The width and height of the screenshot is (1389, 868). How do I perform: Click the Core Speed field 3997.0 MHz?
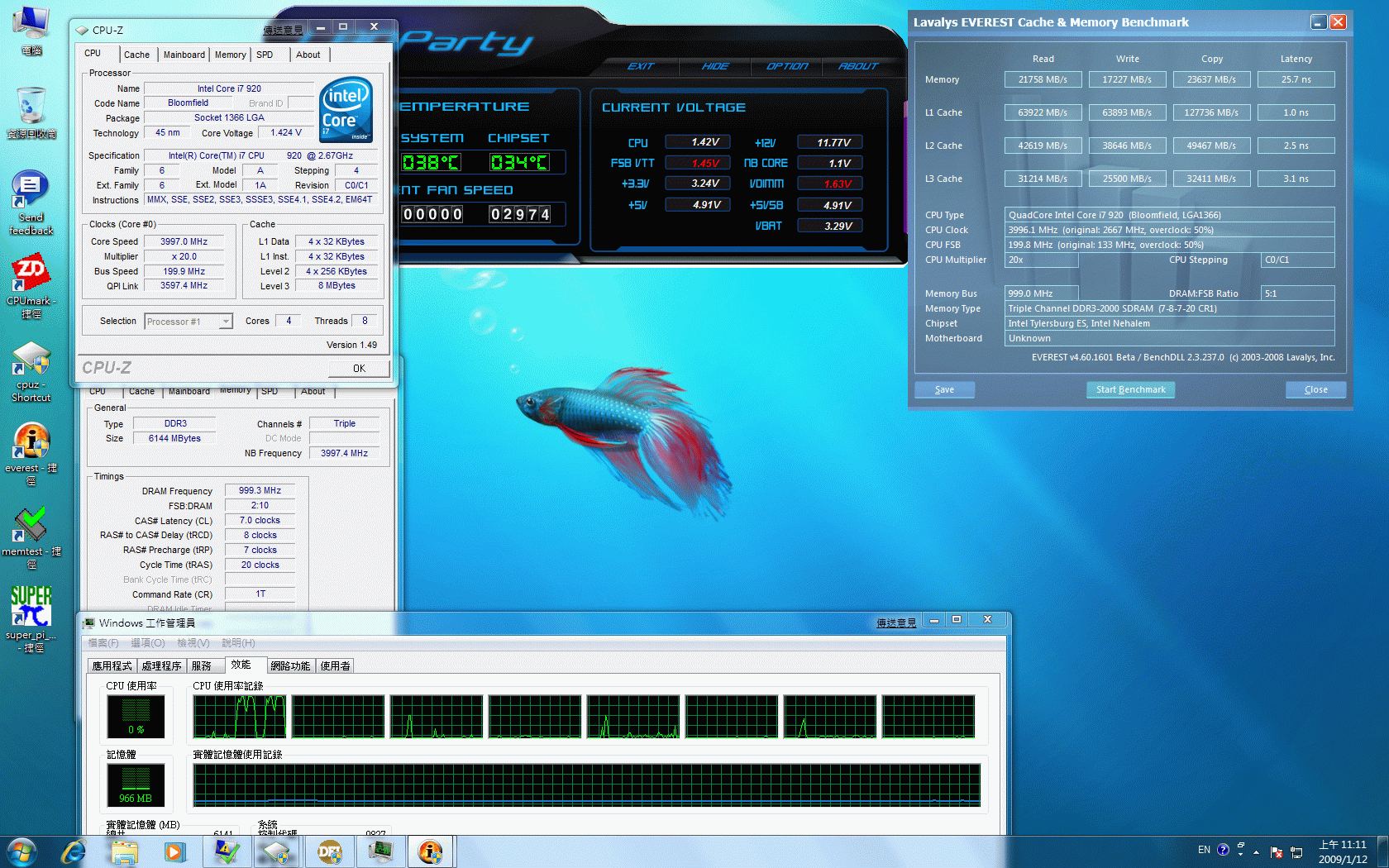coord(184,242)
